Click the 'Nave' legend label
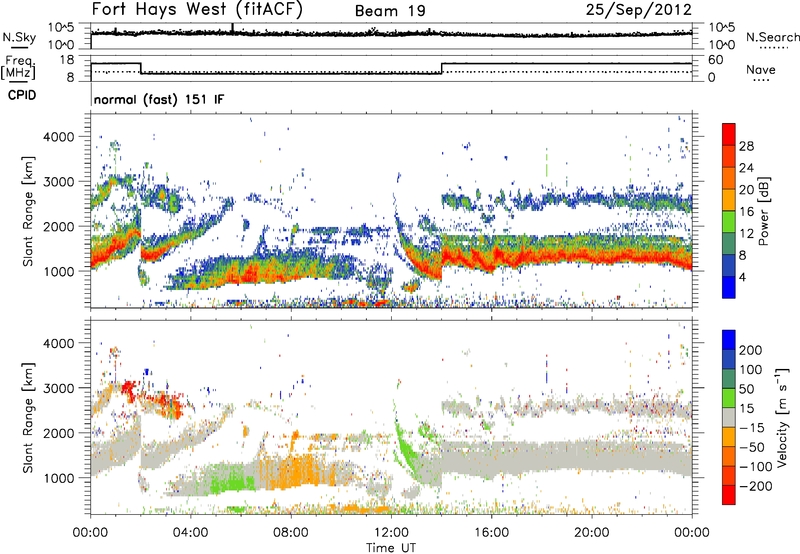The image size is (800, 554). [x=760, y=70]
